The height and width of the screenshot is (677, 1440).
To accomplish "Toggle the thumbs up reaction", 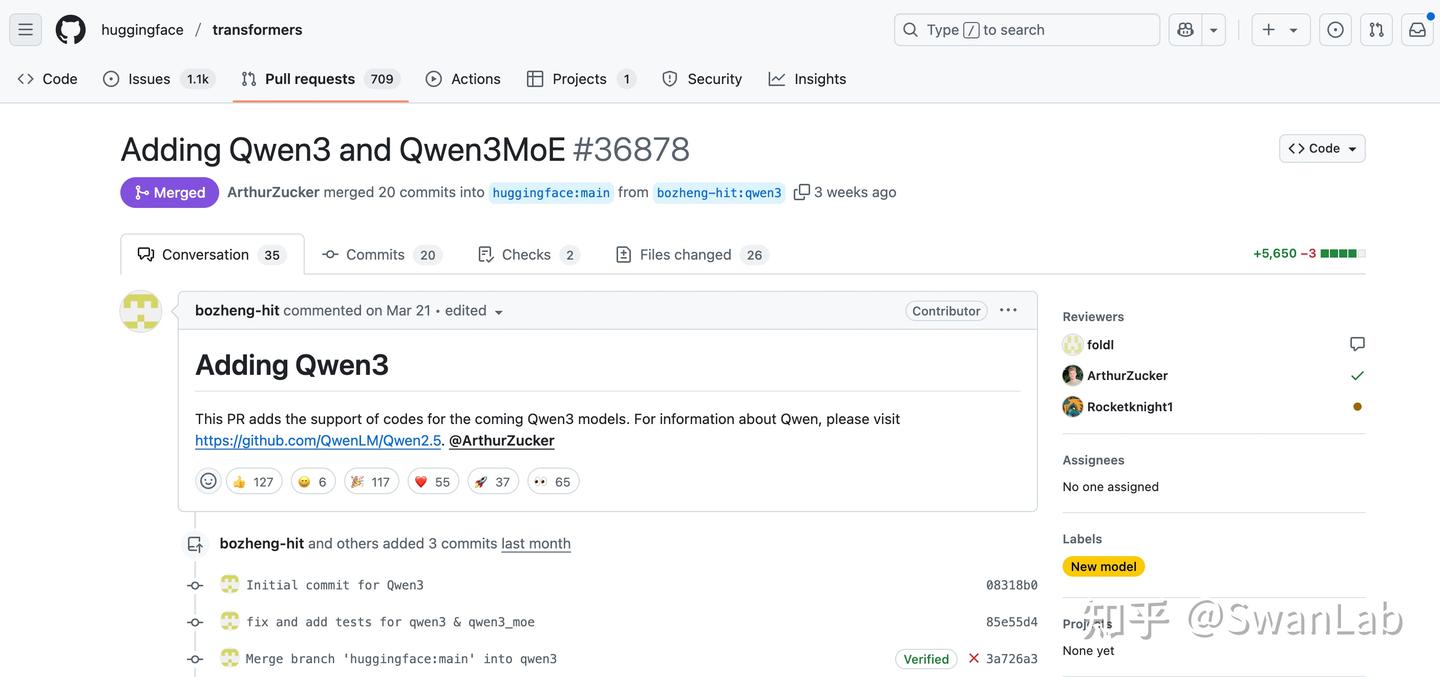I will [x=253, y=481].
